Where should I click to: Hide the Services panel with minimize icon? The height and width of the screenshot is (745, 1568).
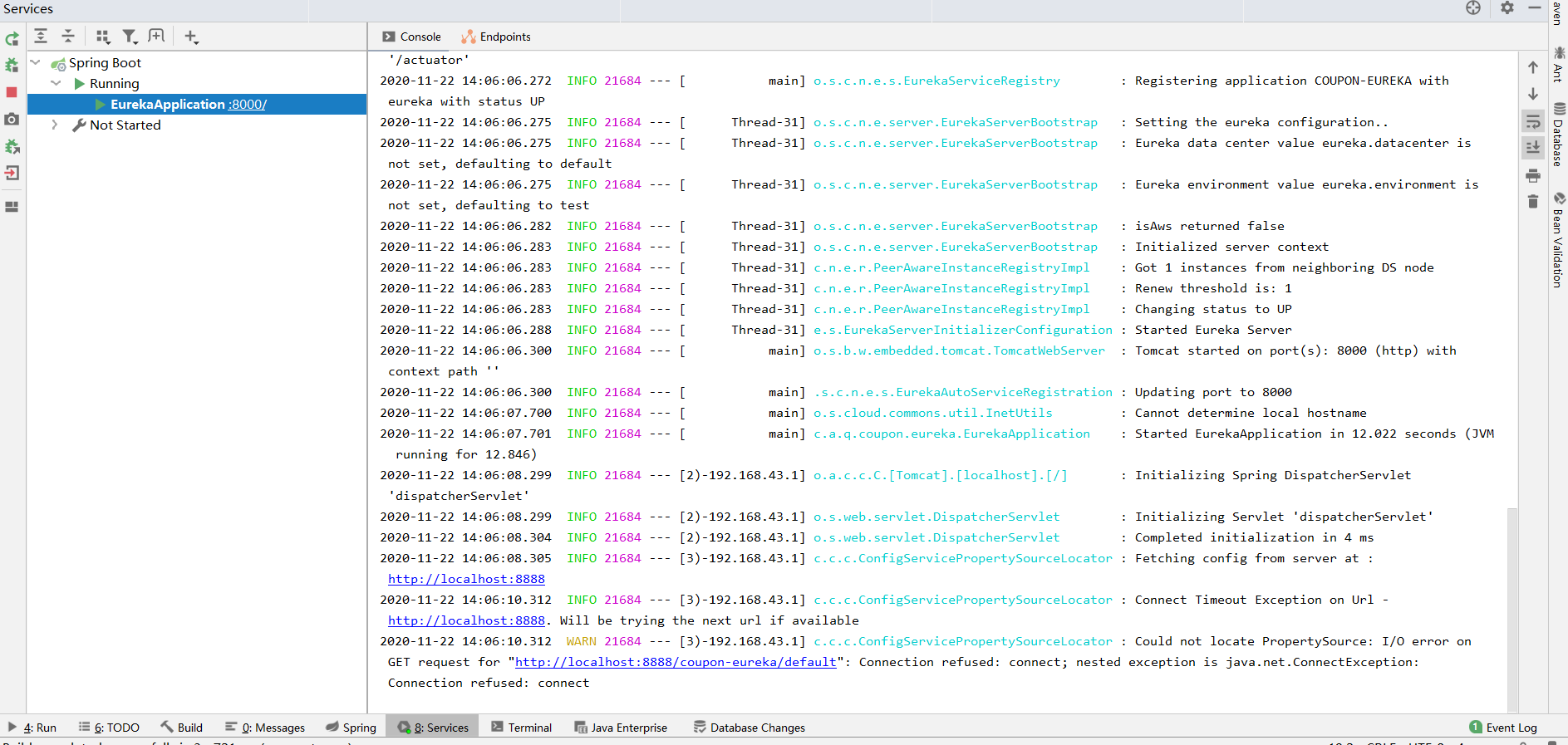pos(1535,8)
